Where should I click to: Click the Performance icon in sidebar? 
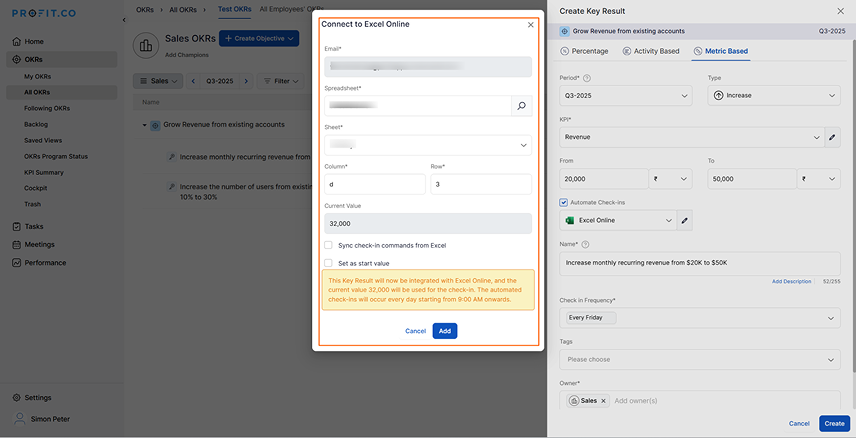click(x=16, y=263)
